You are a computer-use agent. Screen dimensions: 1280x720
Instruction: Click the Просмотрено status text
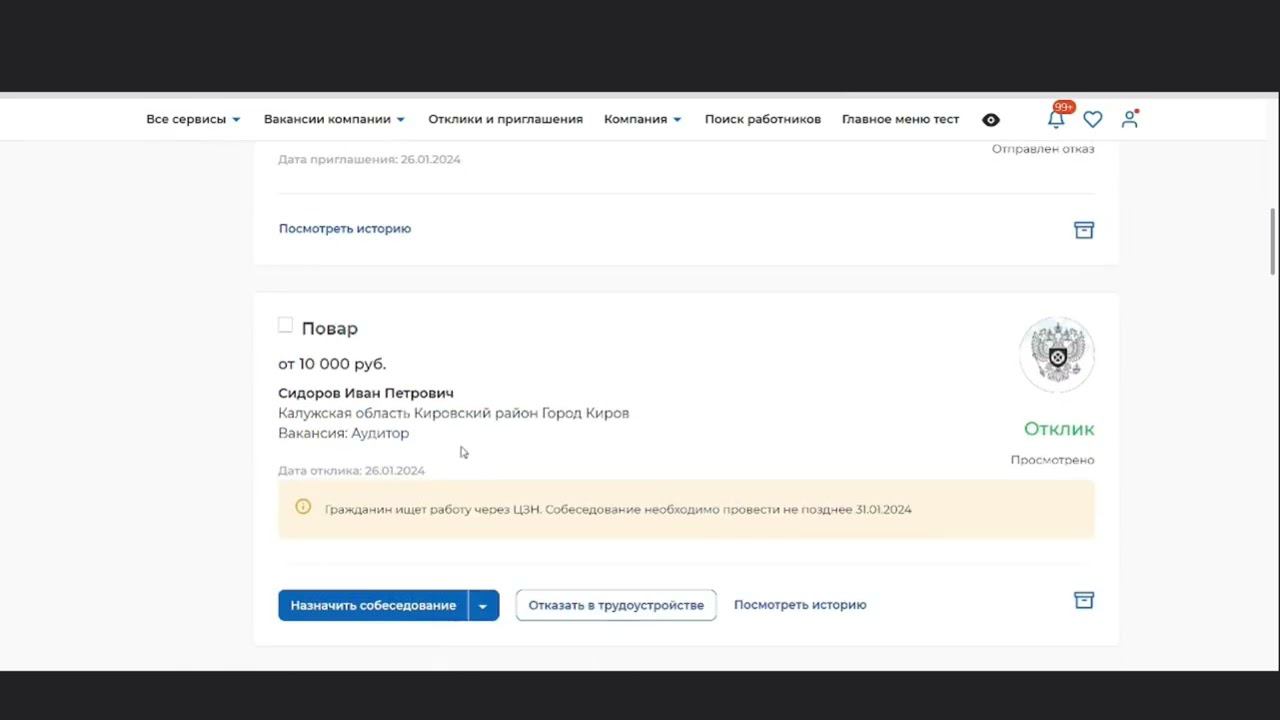[x=1052, y=460]
